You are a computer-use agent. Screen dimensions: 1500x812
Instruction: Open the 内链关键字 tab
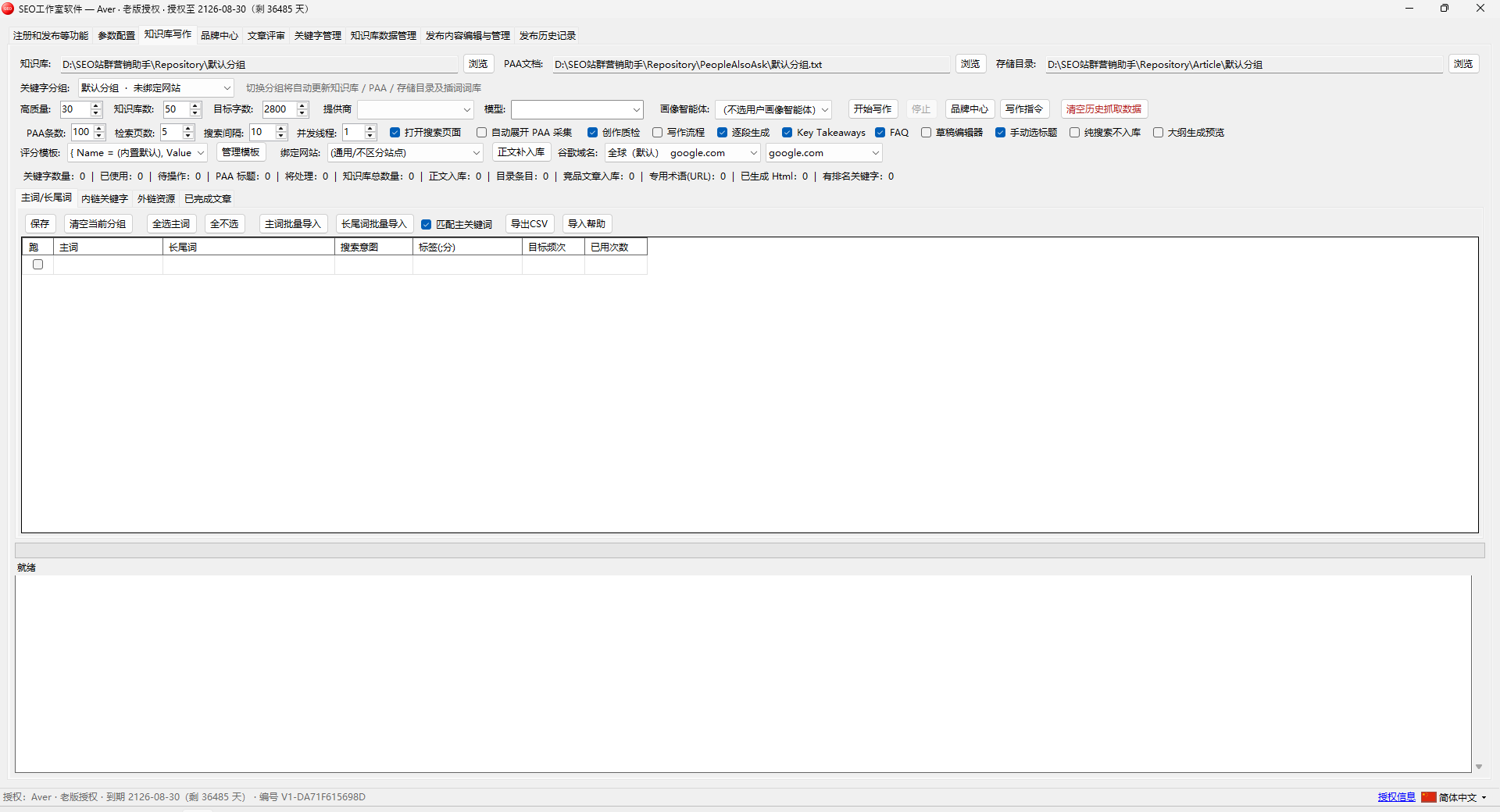[104, 199]
